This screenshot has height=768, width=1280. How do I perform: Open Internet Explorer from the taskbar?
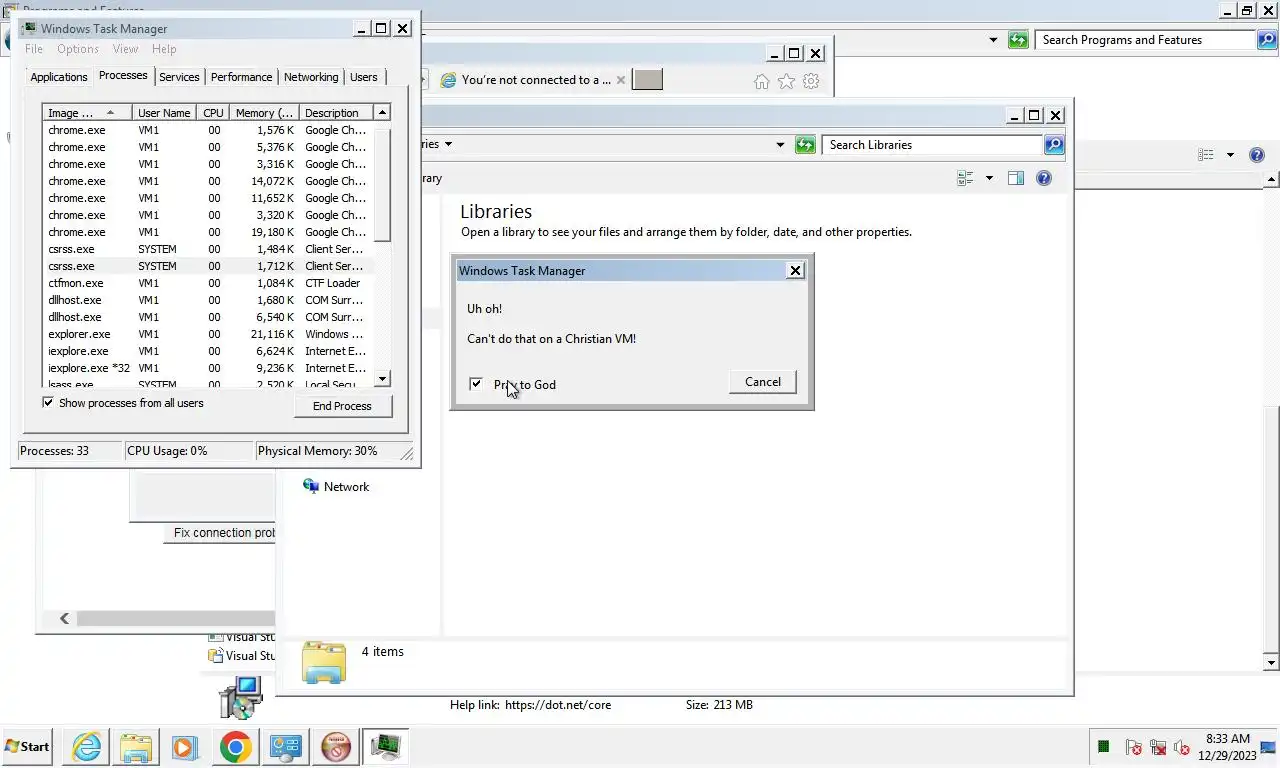click(87, 747)
